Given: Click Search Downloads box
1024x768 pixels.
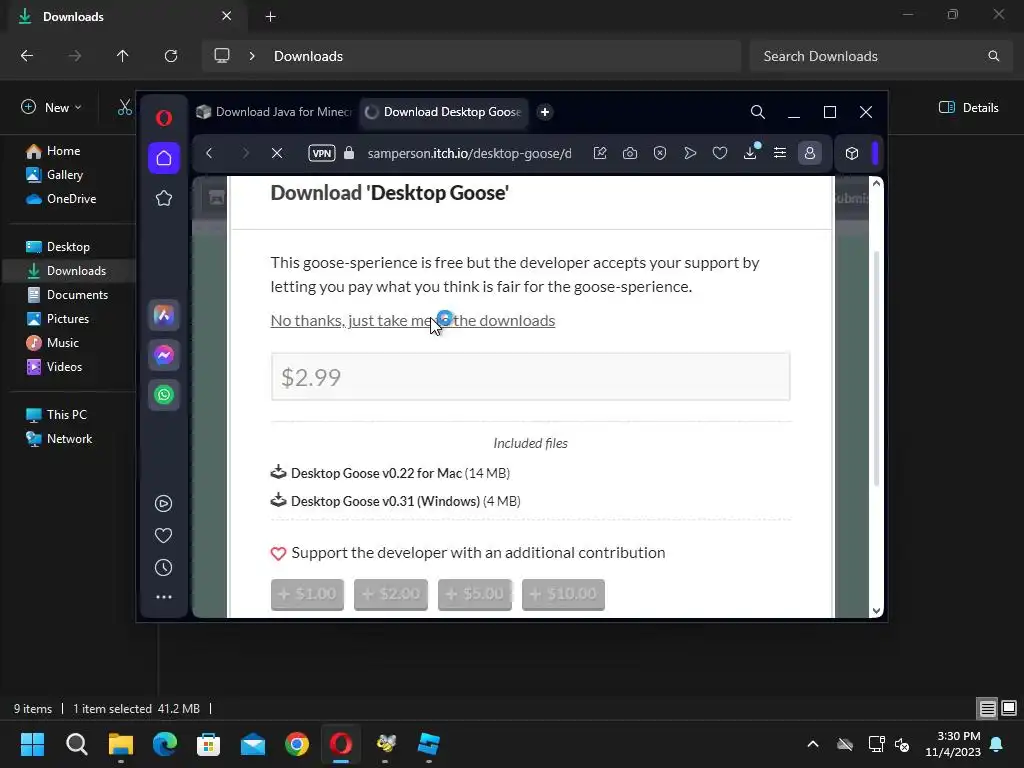Looking at the screenshot, I should coord(880,56).
